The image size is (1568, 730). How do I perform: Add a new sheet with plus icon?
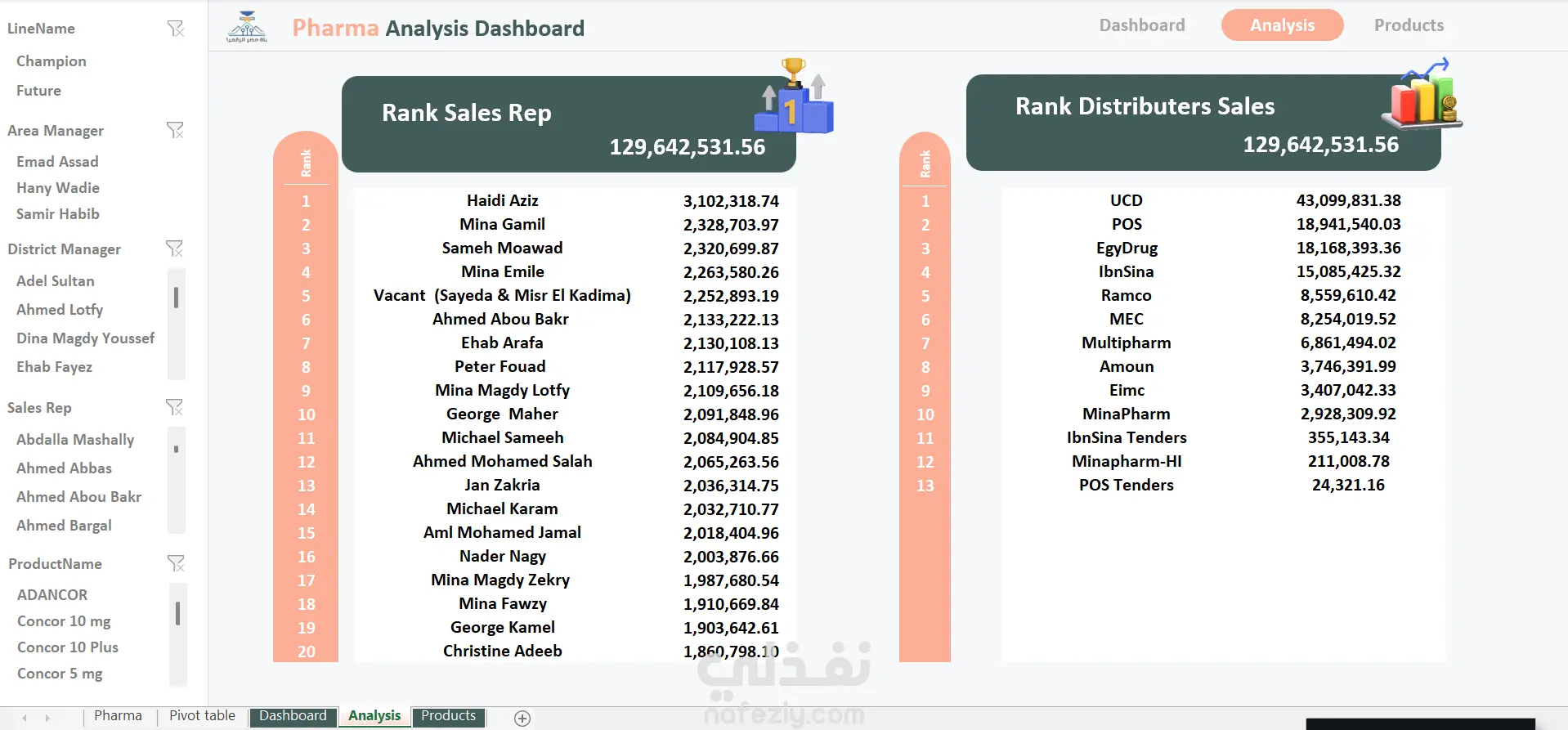522,718
